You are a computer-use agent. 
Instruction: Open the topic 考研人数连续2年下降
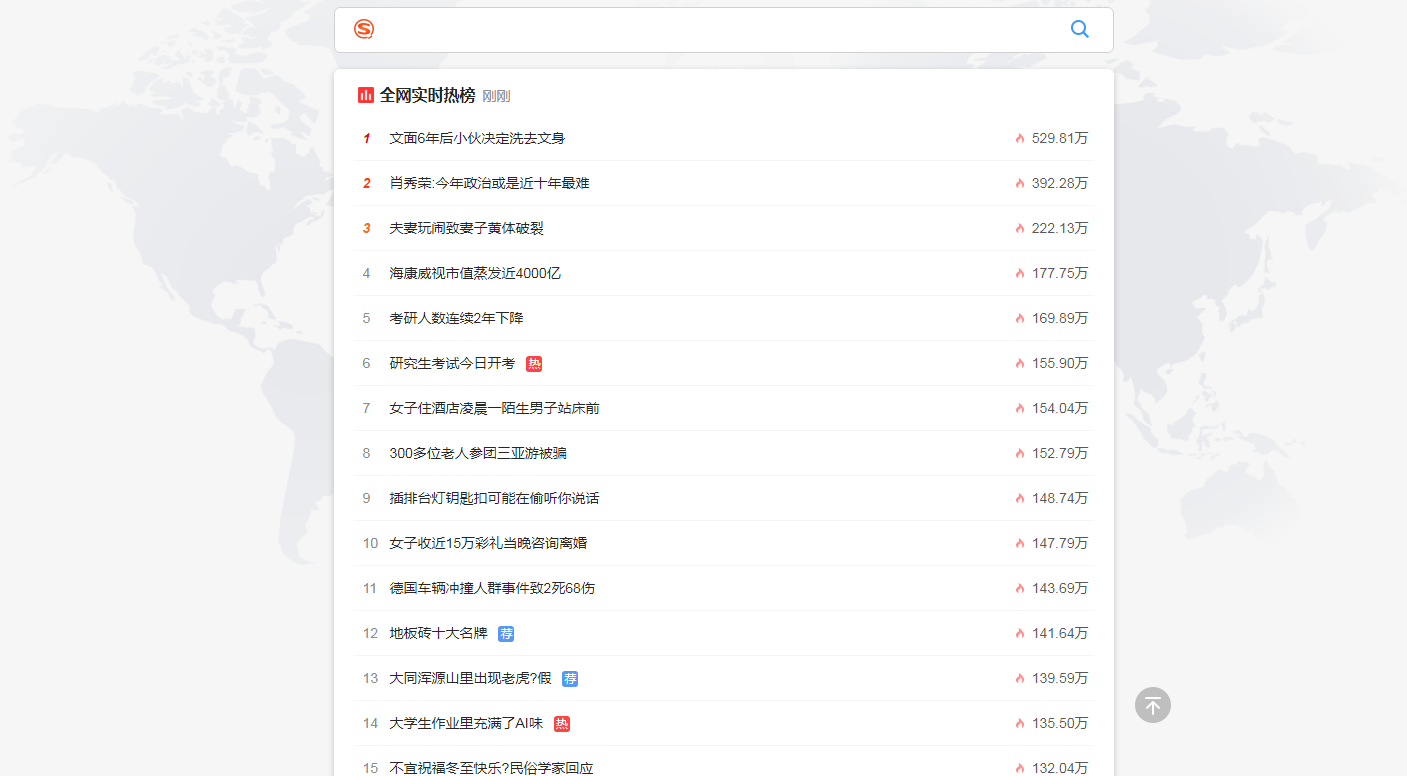(x=457, y=318)
